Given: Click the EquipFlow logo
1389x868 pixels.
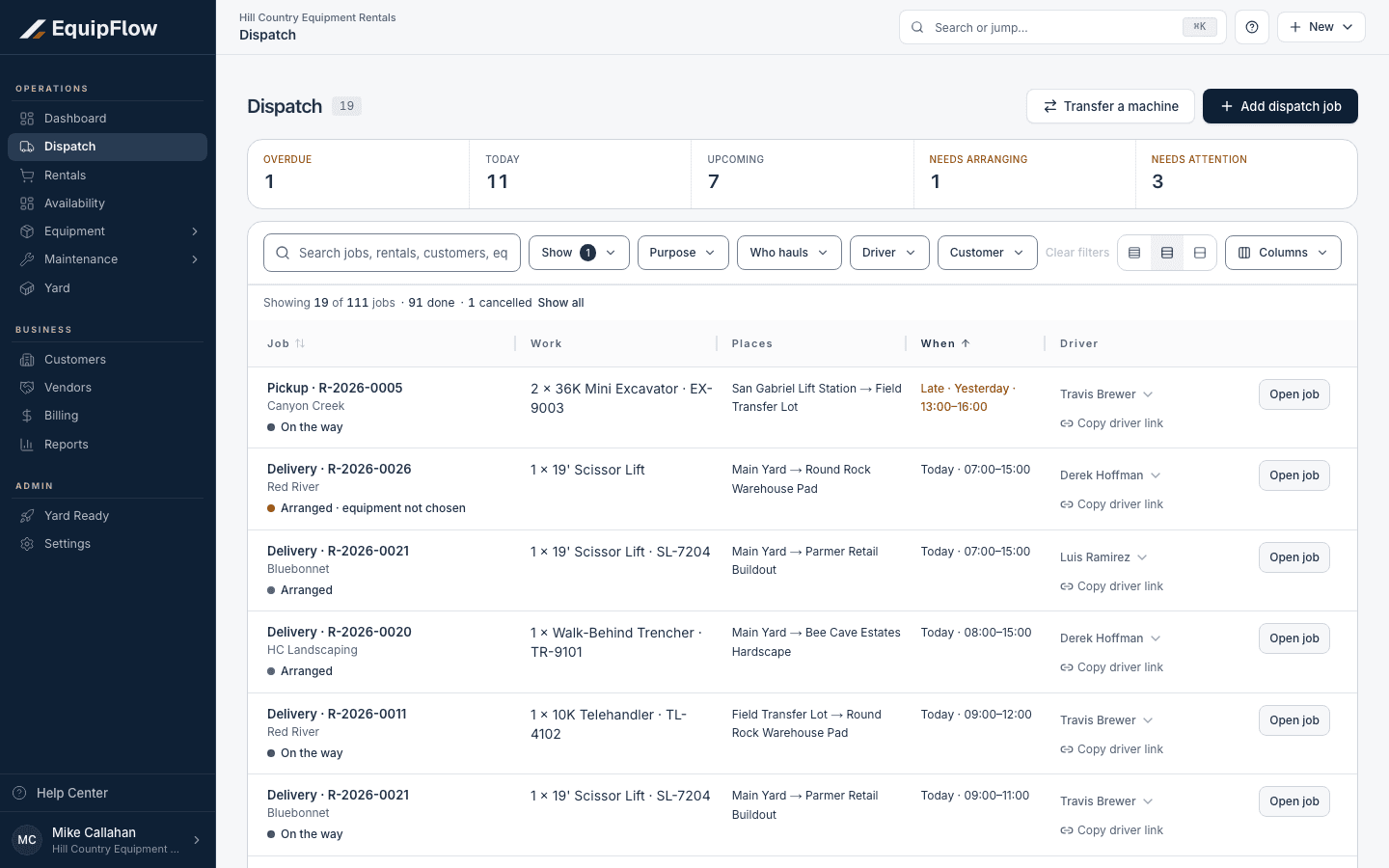Looking at the screenshot, I should point(89,28).
